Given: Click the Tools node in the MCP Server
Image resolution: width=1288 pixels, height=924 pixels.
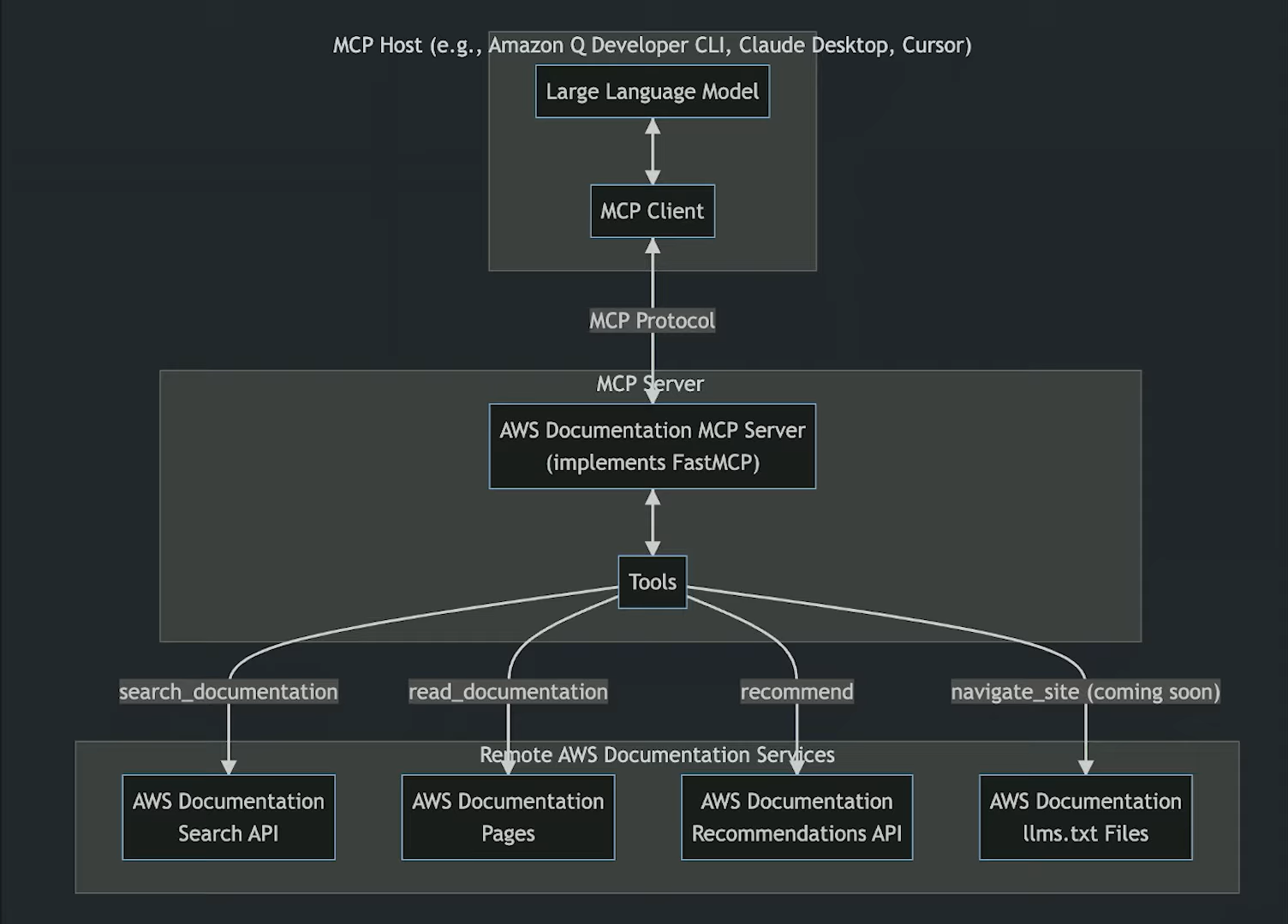Looking at the screenshot, I should [x=652, y=581].
